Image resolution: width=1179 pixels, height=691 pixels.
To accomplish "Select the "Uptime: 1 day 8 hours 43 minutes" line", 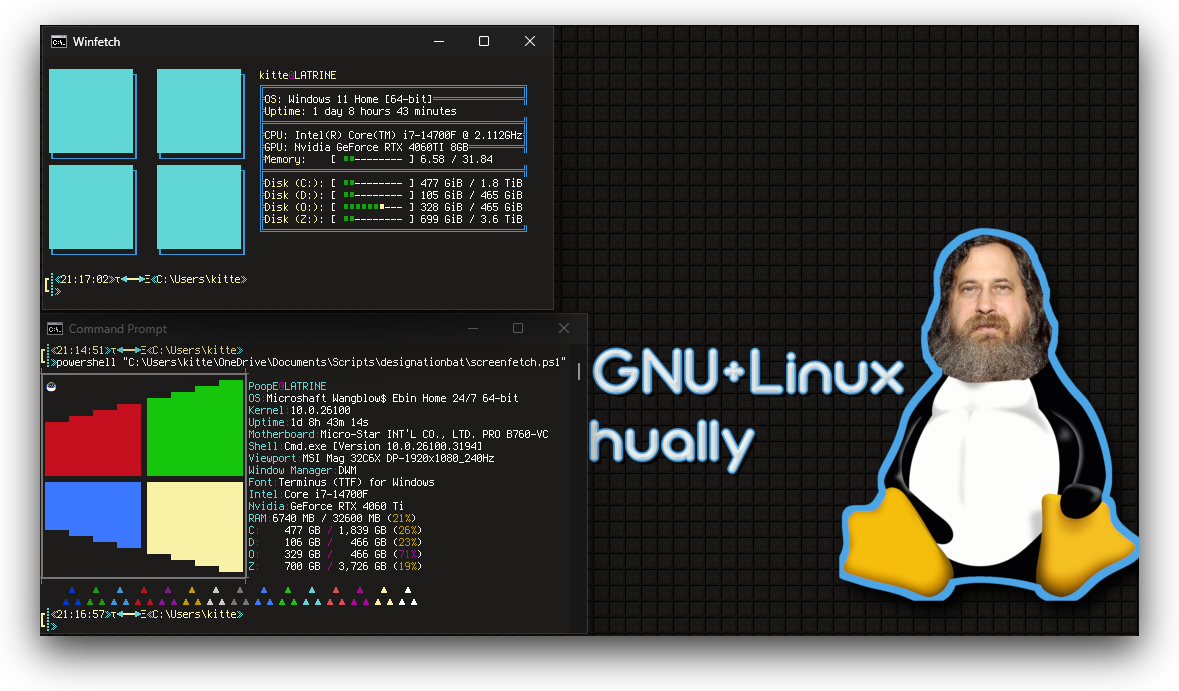I will 360,111.
